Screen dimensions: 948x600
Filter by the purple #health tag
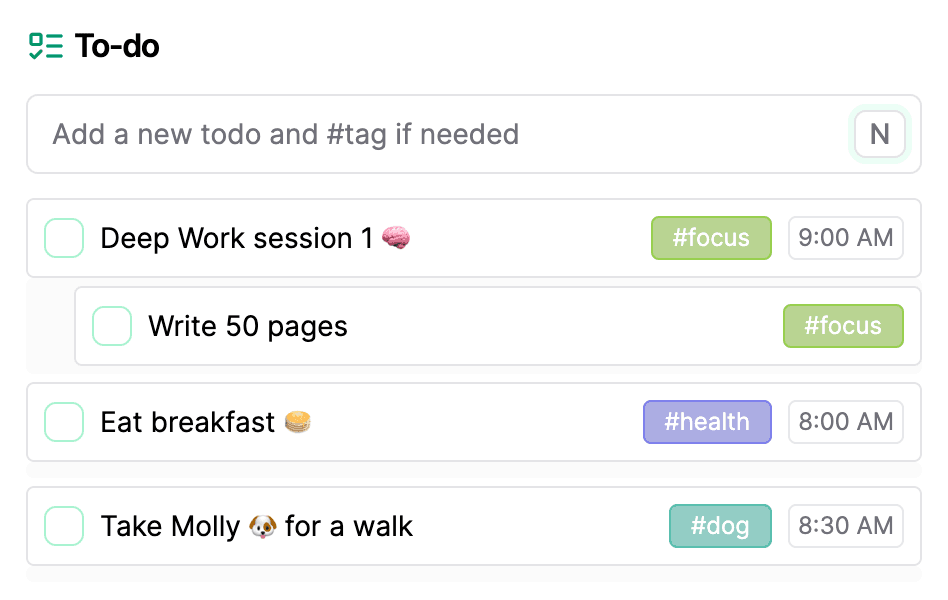[x=707, y=422]
